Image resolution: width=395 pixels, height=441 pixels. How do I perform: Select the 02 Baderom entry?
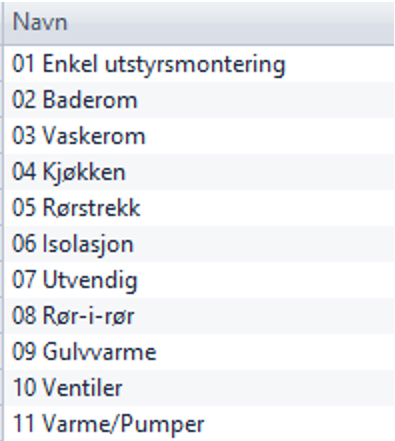click(x=199, y=100)
